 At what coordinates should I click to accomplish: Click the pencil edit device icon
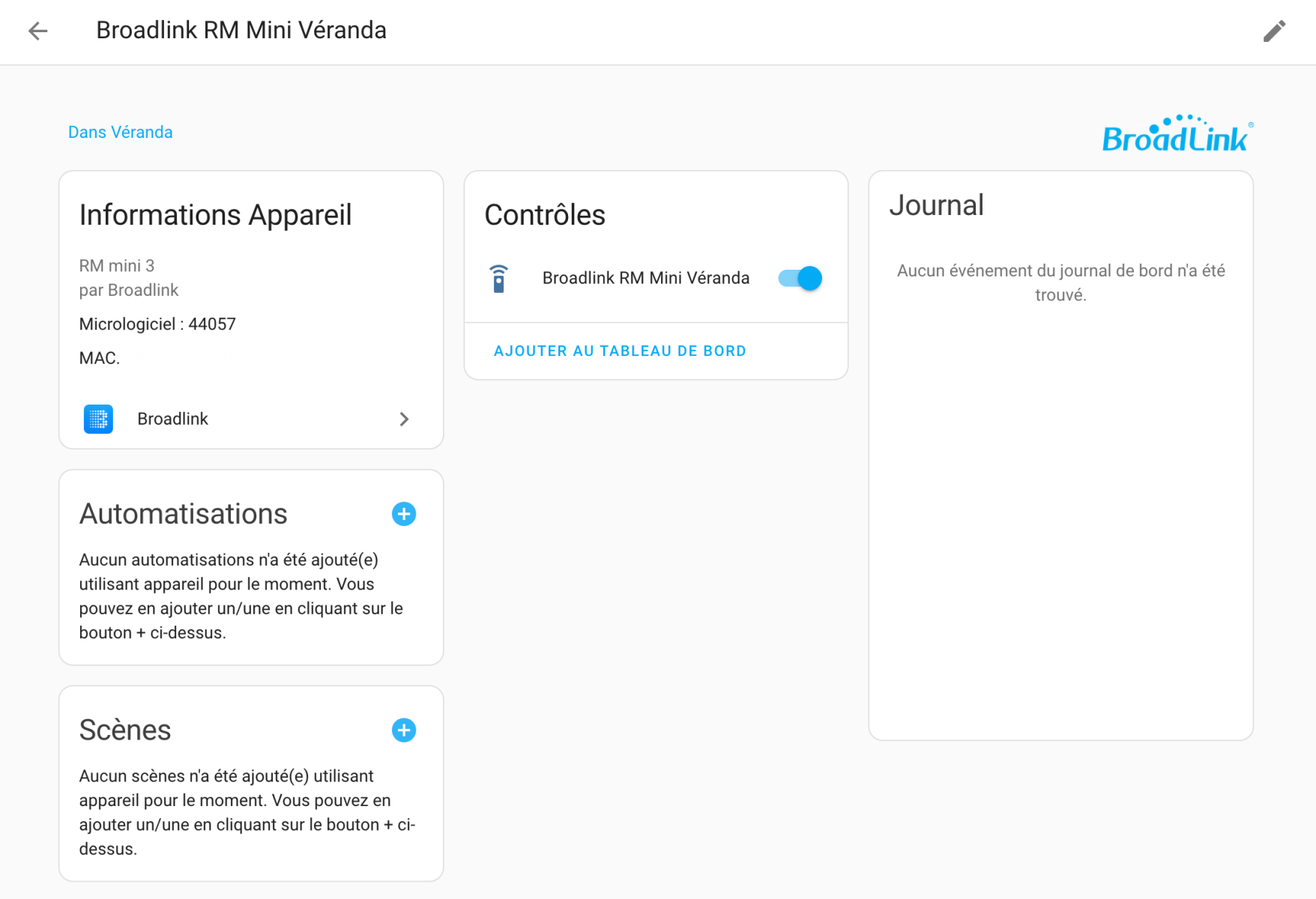pyautogui.click(x=1274, y=31)
